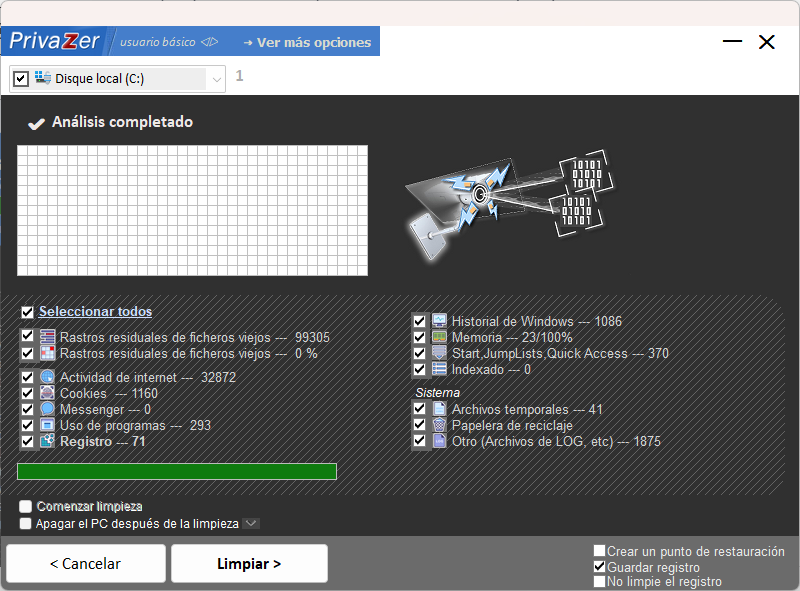Enable Crear un punto de restauración

tap(599, 551)
